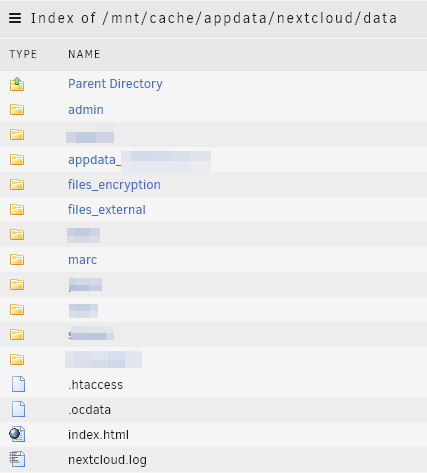Navigate into files_encryption directory

click(114, 185)
